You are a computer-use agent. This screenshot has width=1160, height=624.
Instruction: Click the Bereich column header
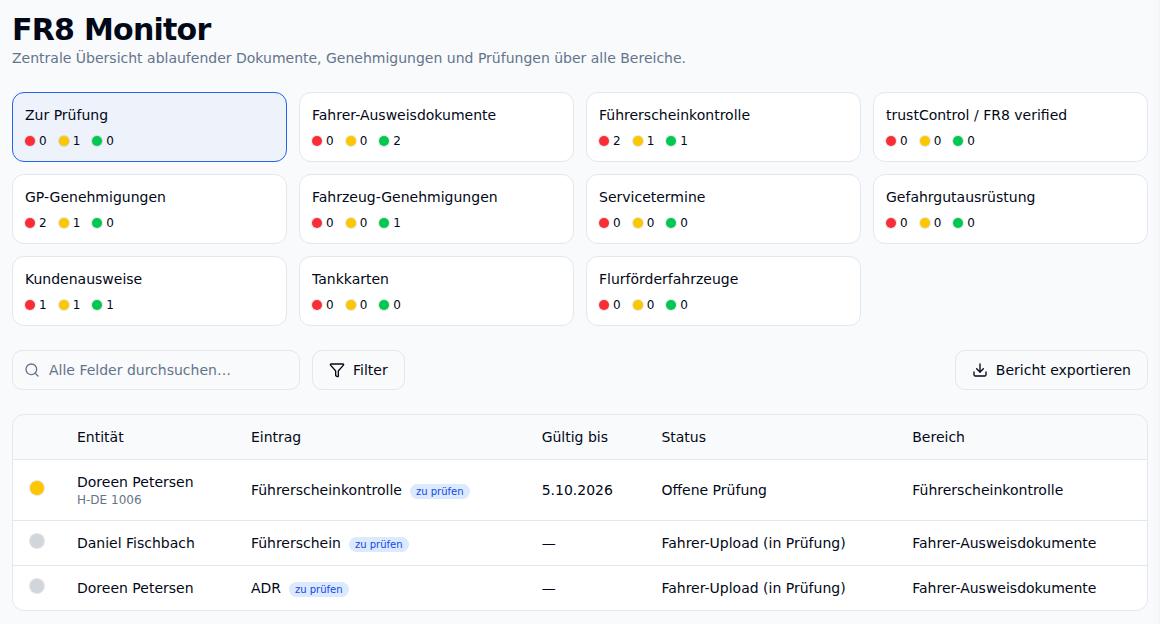click(x=938, y=437)
